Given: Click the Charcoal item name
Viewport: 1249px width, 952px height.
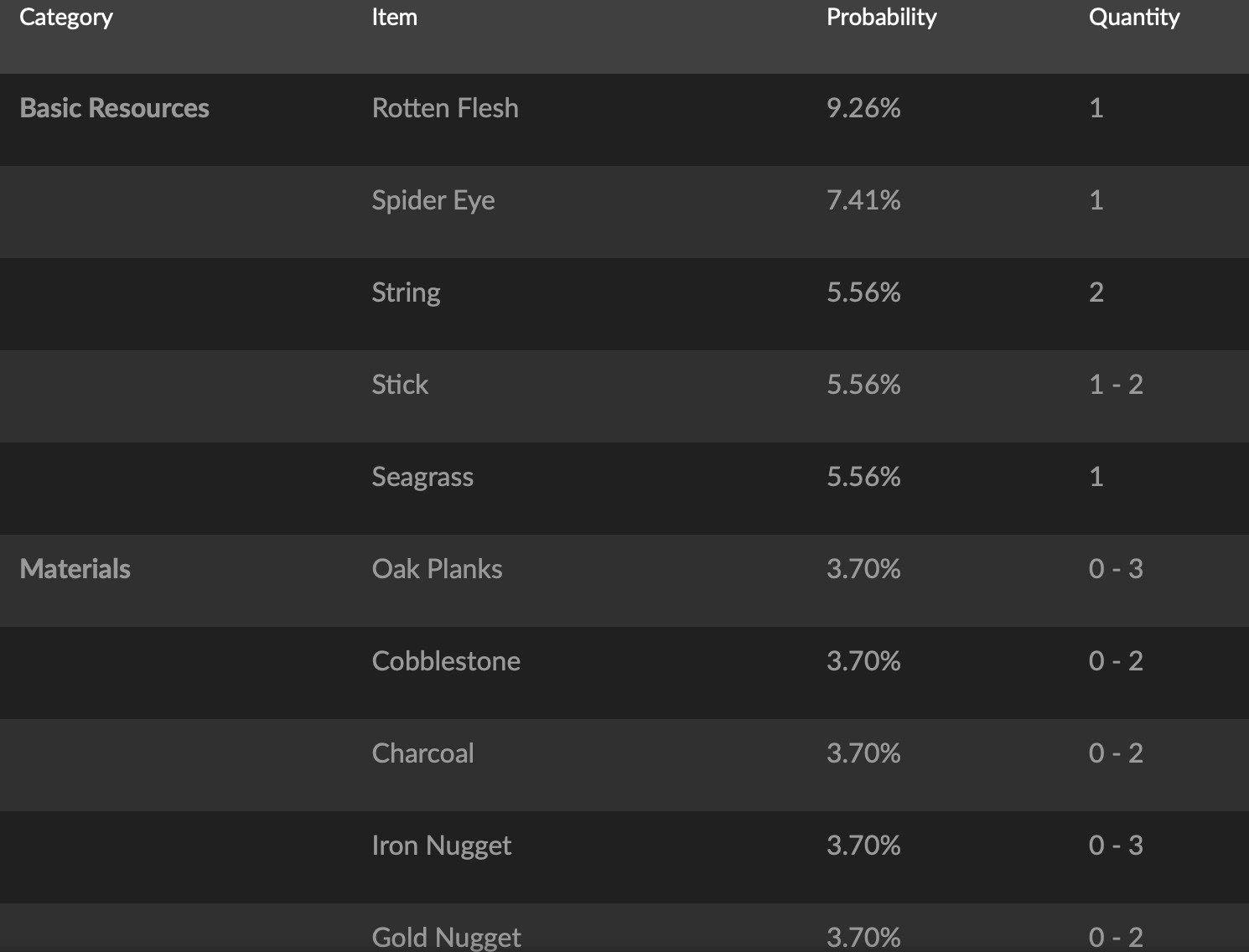Looking at the screenshot, I should [422, 753].
